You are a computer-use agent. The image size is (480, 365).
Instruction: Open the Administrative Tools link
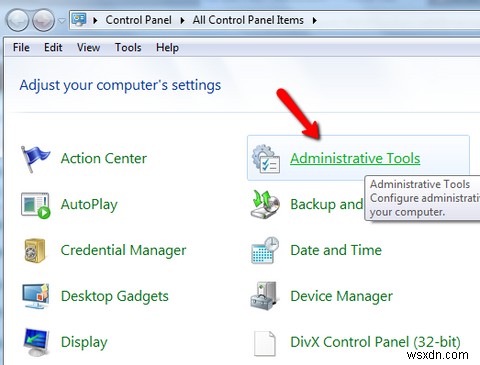[355, 159]
